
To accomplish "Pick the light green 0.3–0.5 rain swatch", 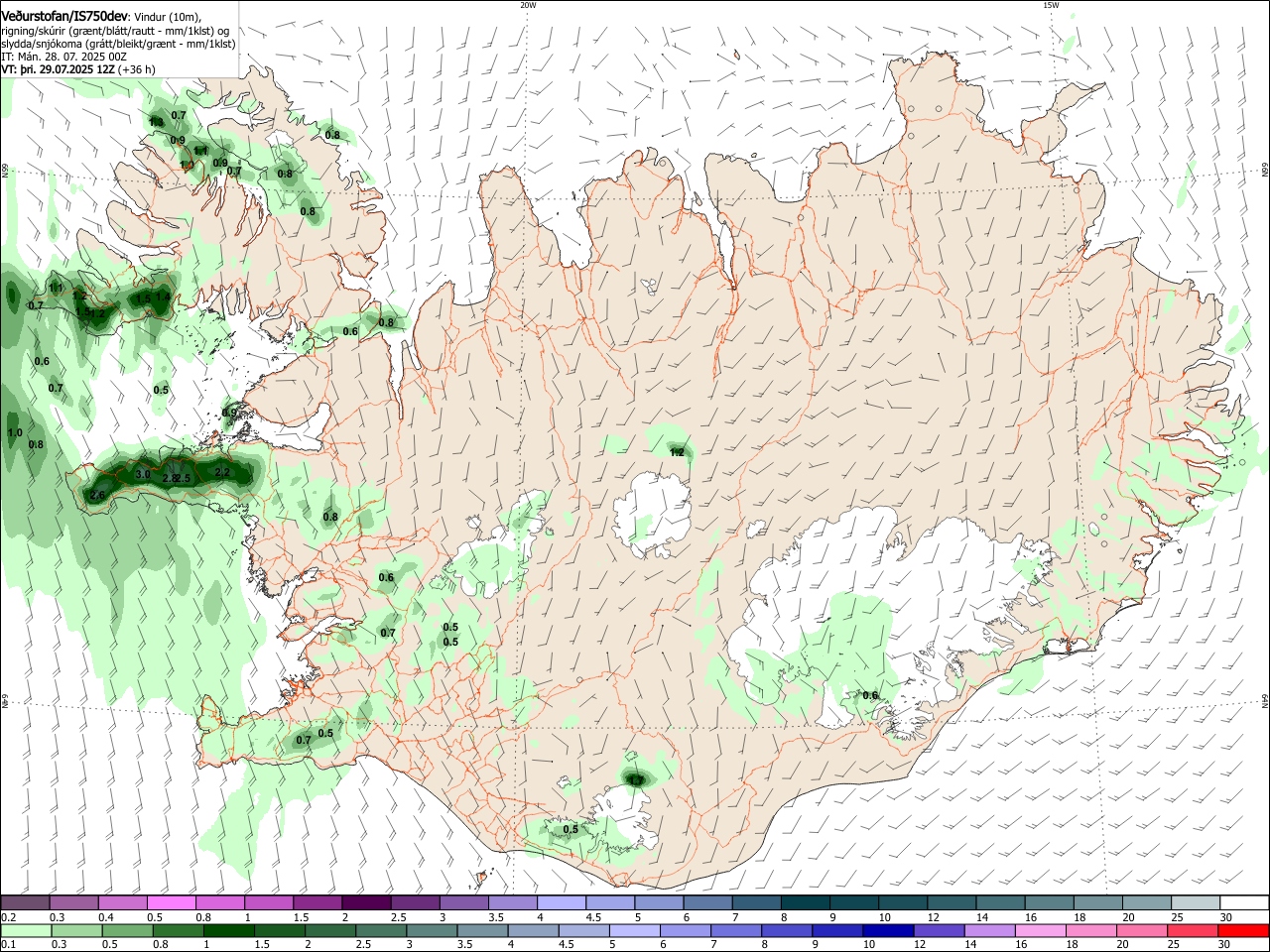I will click(75, 931).
